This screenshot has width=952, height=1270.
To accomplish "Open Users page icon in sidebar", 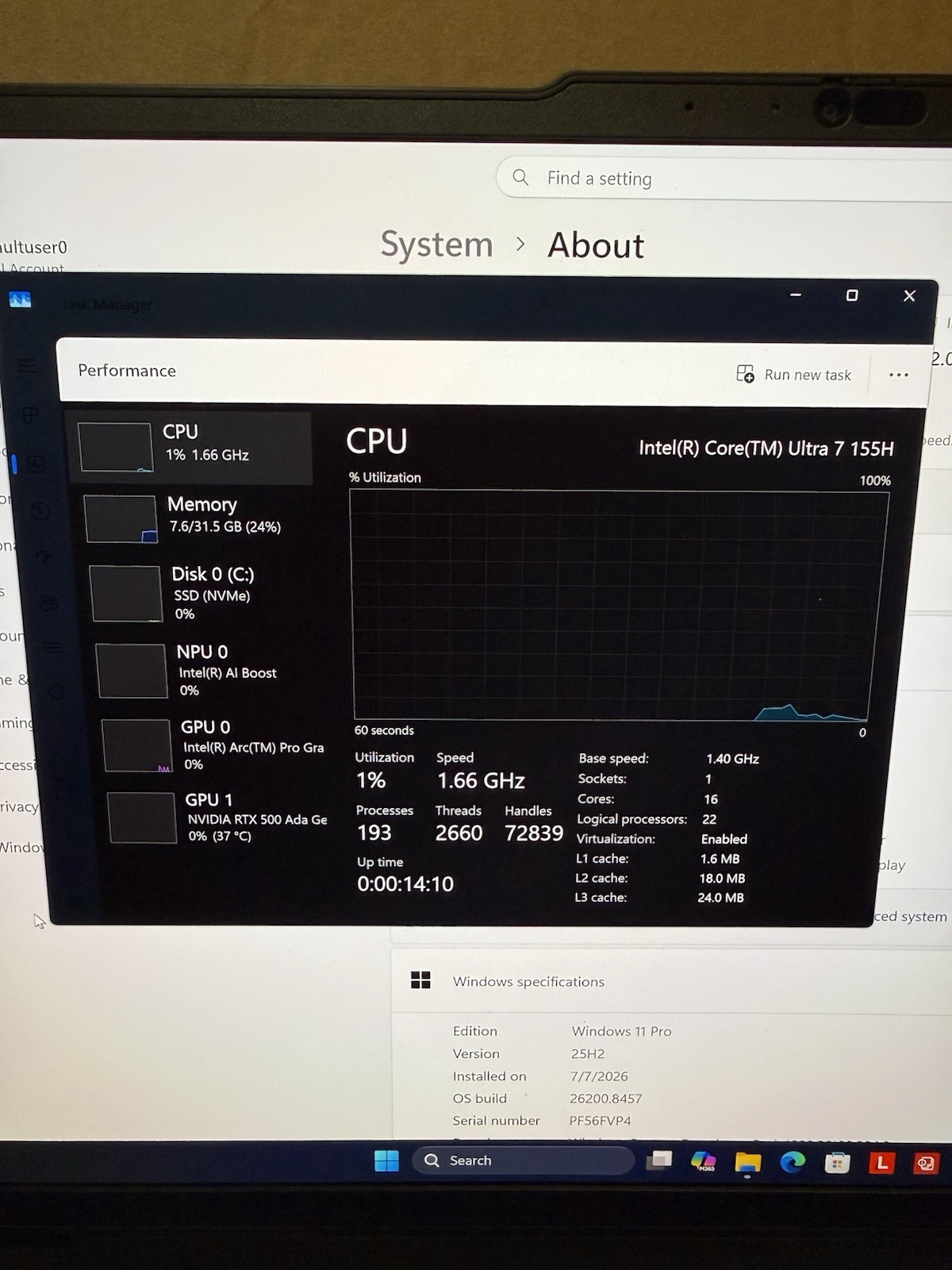I will click(x=49, y=603).
